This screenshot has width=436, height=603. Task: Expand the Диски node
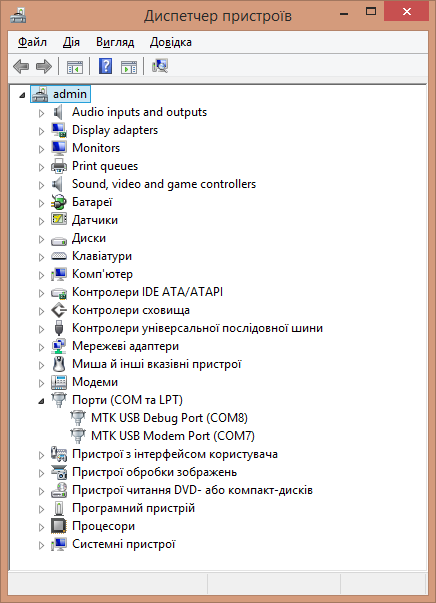42,239
